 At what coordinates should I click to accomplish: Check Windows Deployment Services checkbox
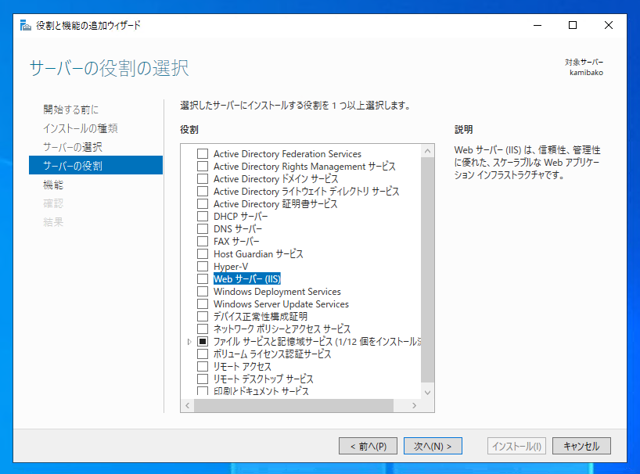click(202, 291)
